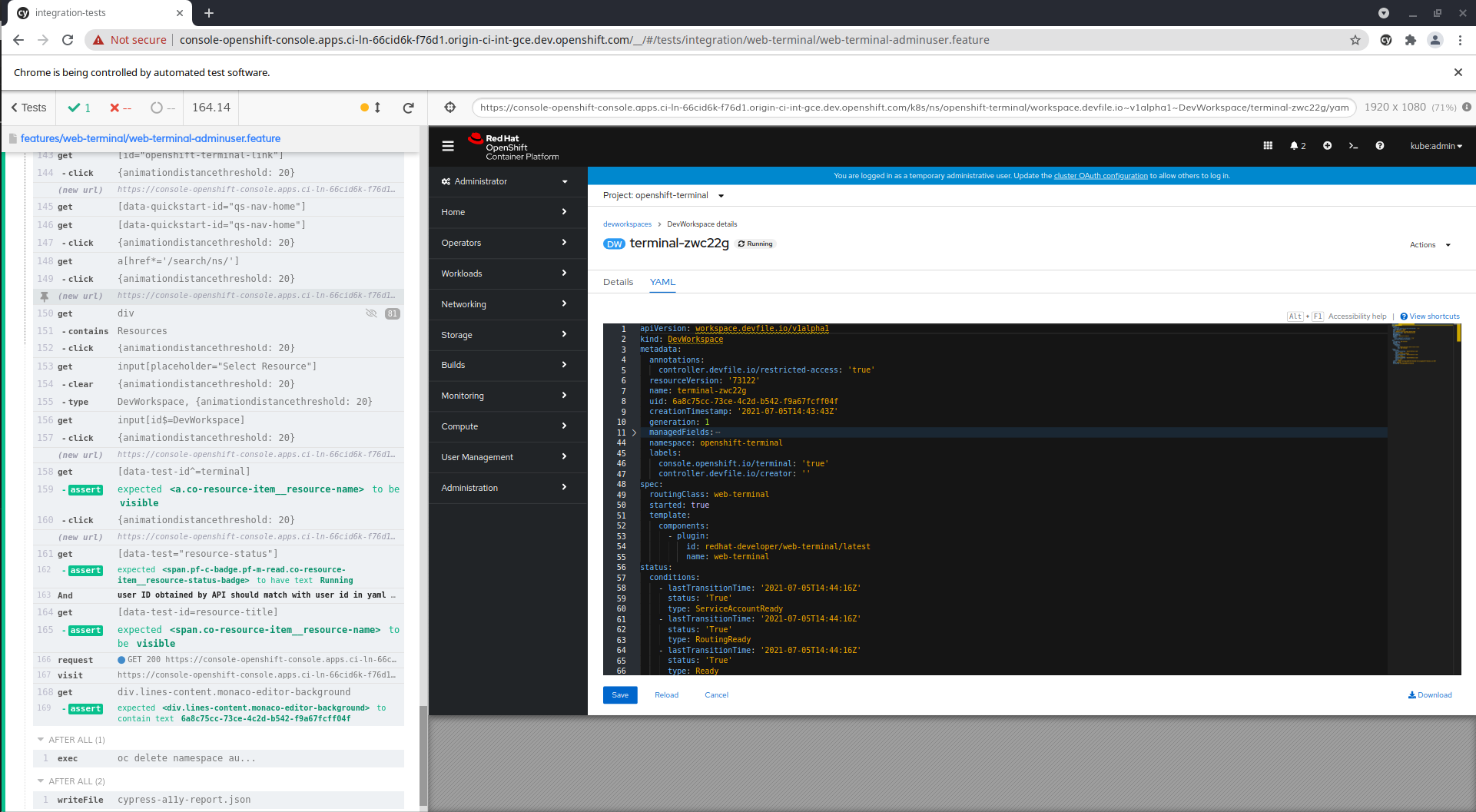1476x812 pixels.
Task: Open Chrome profile avatar icon
Action: pos(1435,40)
